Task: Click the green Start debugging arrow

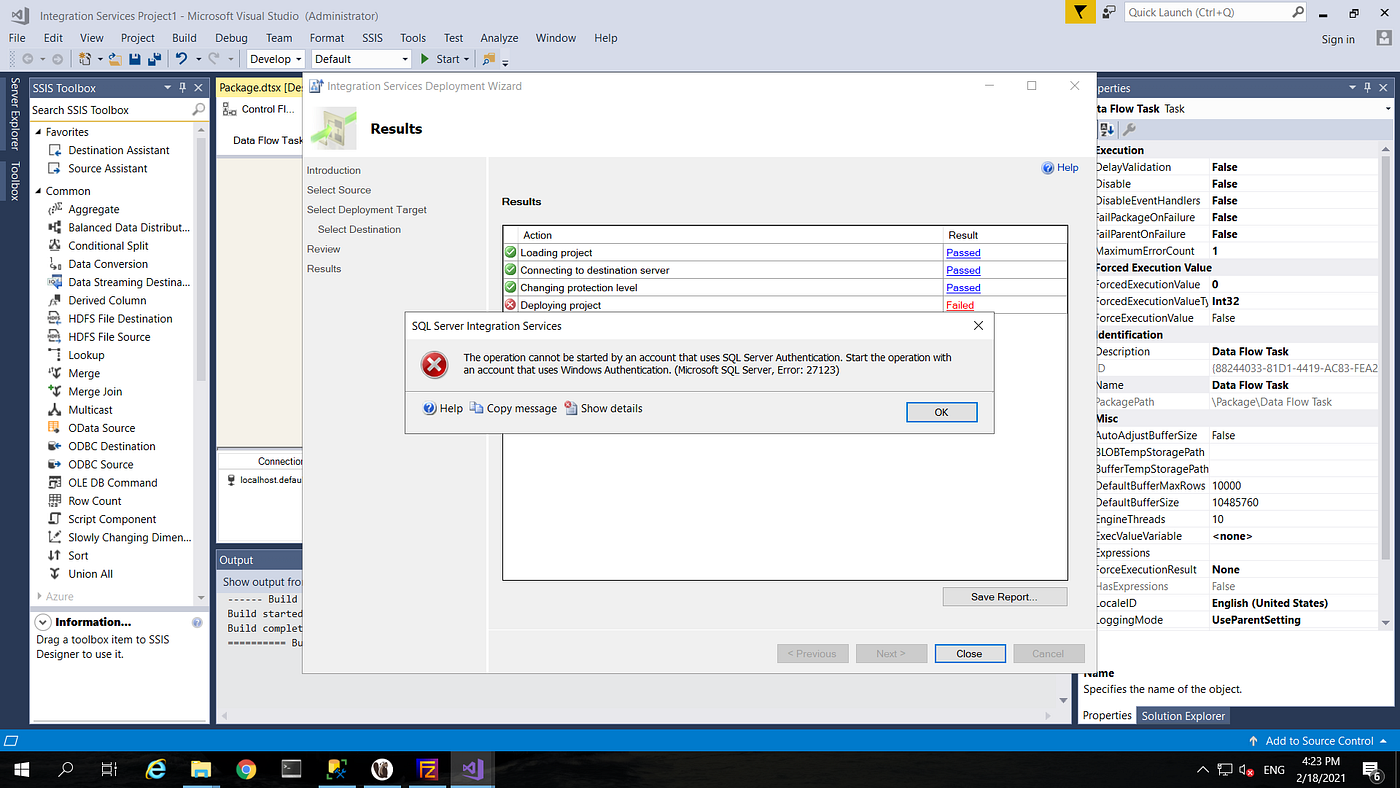Action: click(x=425, y=59)
